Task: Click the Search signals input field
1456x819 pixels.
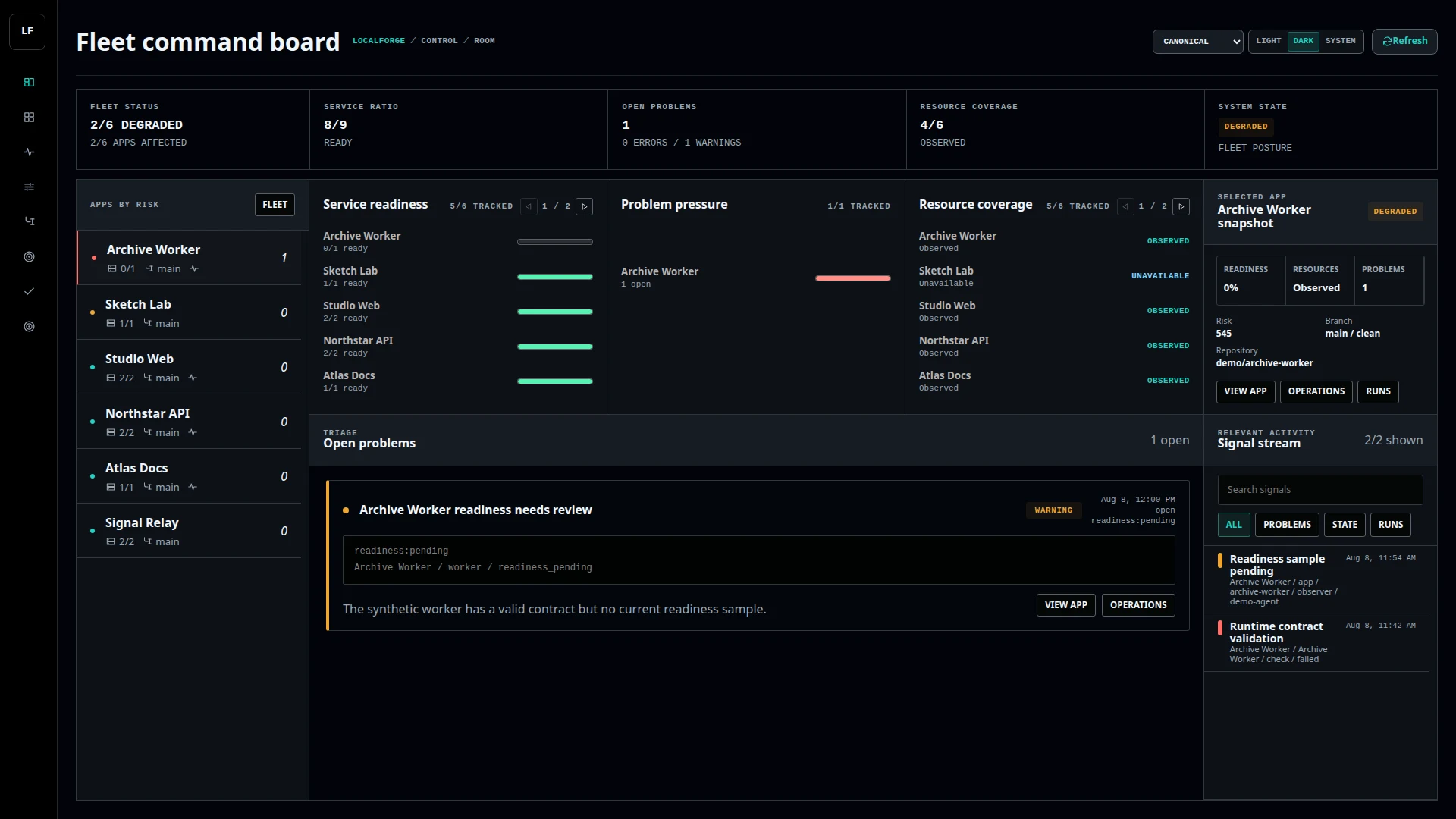Action: tap(1320, 490)
